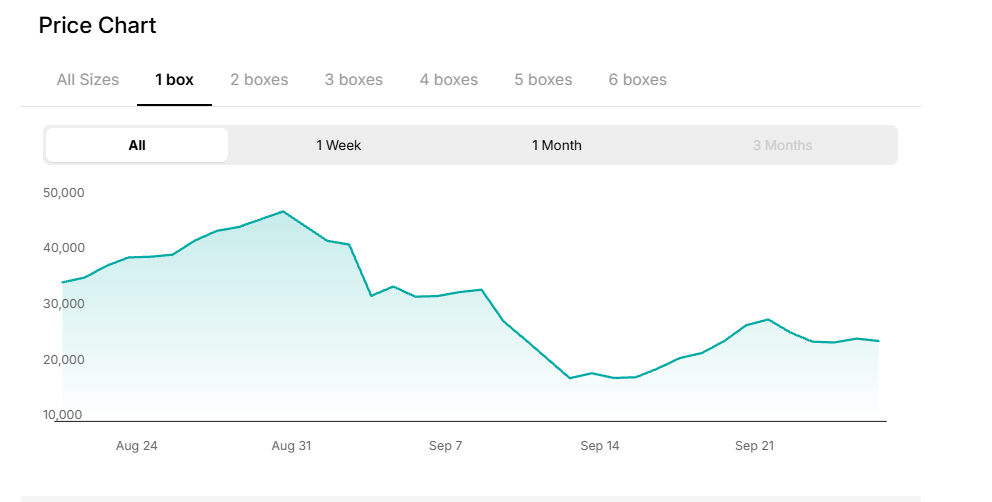Choose the All time range

(x=137, y=145)
